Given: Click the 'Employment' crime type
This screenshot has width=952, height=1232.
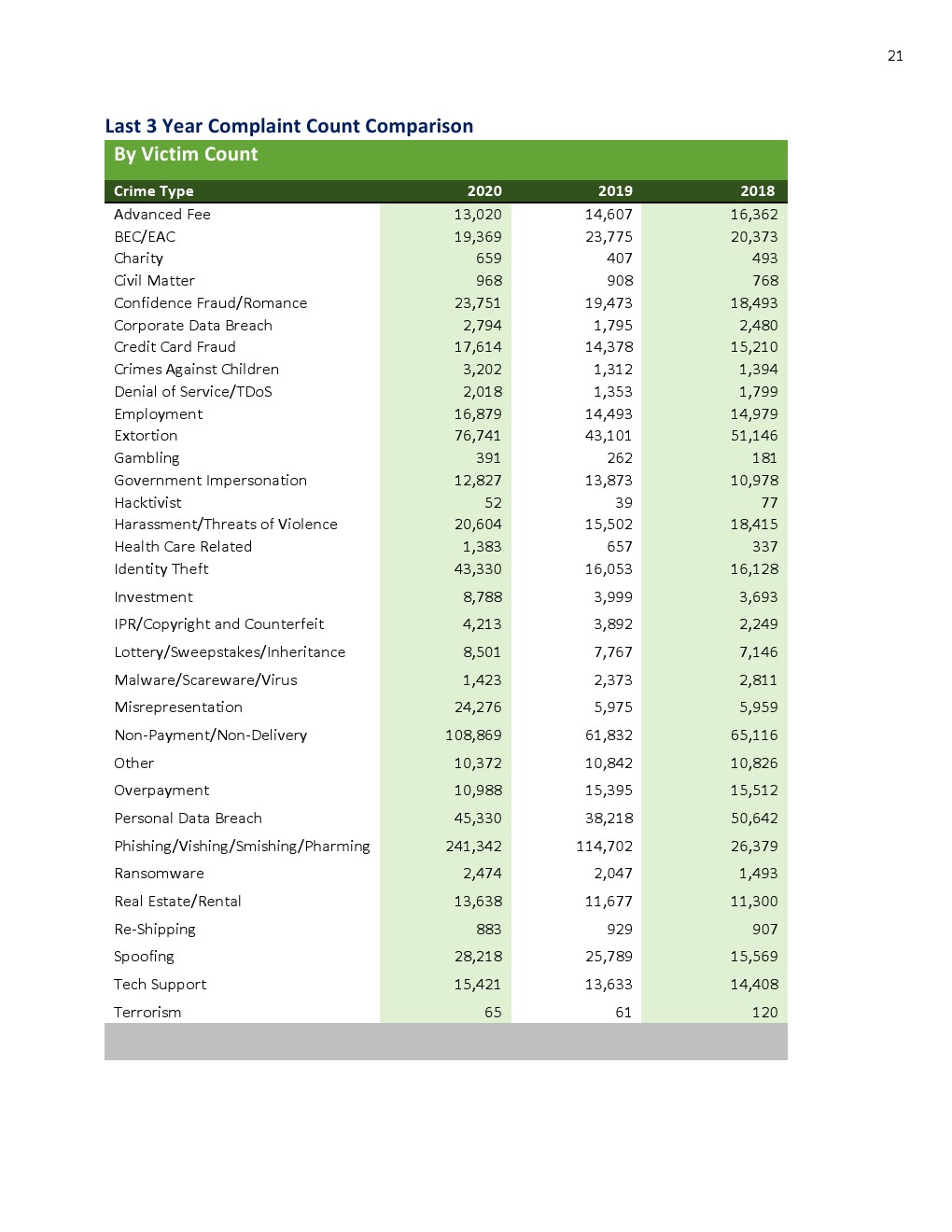Looking at the screenshot, I should point(158,414).
